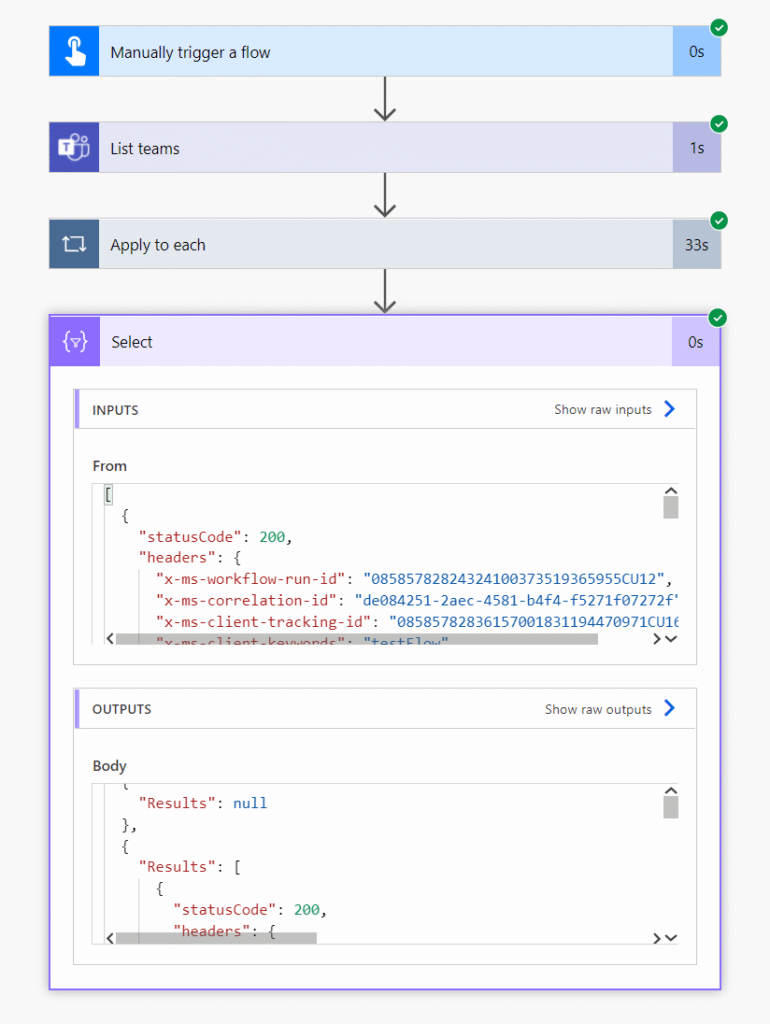The image size is (770, 1024).
Task: Collapse the Select step header
Action: coord(385,342)
